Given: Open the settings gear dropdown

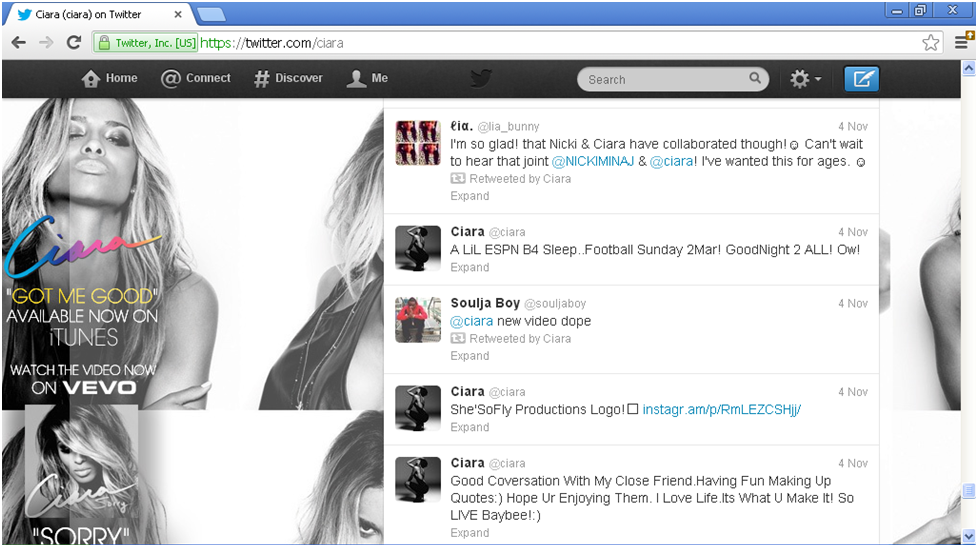Looking at the screenshot, I should [805, 79].
